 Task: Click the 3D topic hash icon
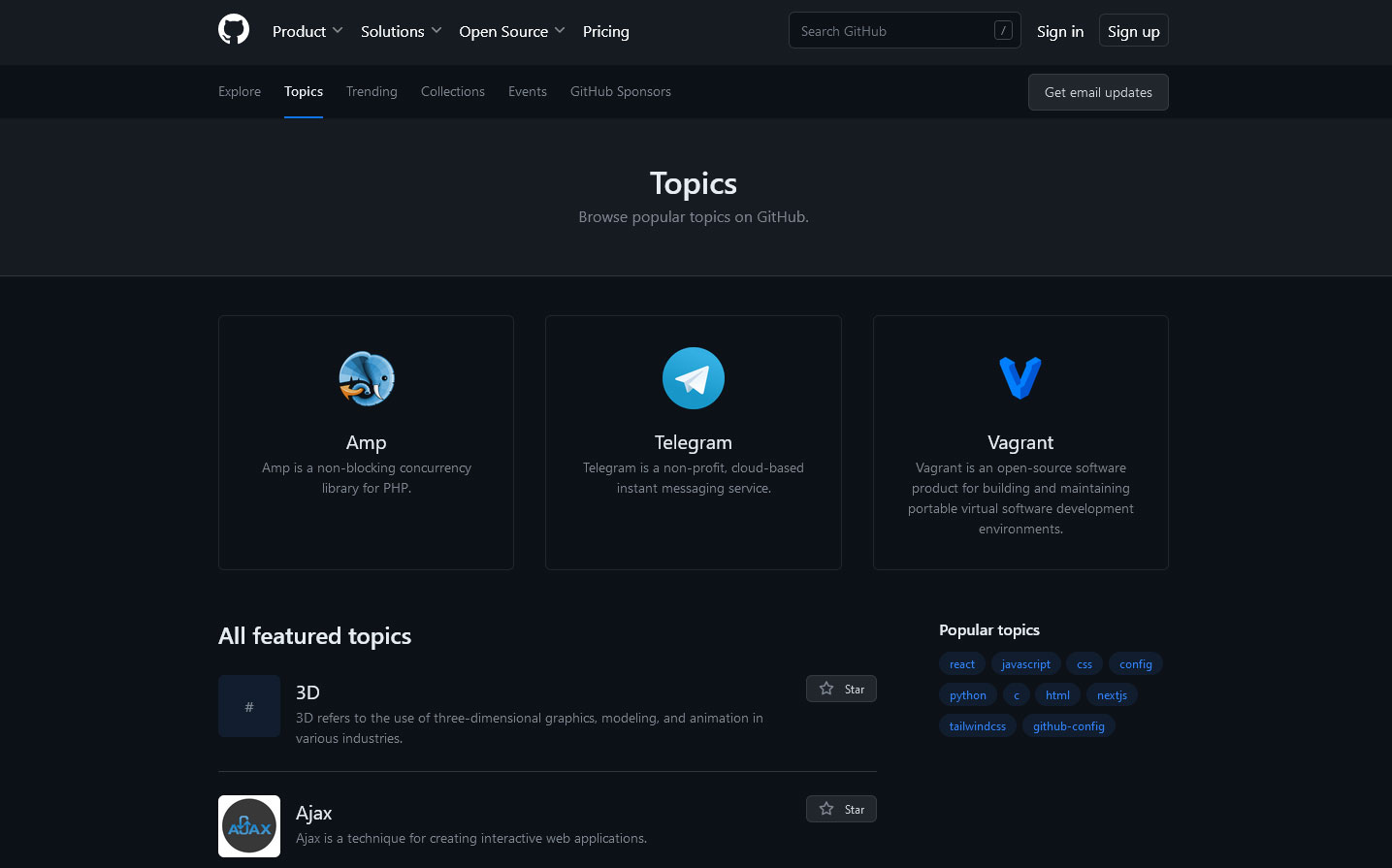[249, 706]
